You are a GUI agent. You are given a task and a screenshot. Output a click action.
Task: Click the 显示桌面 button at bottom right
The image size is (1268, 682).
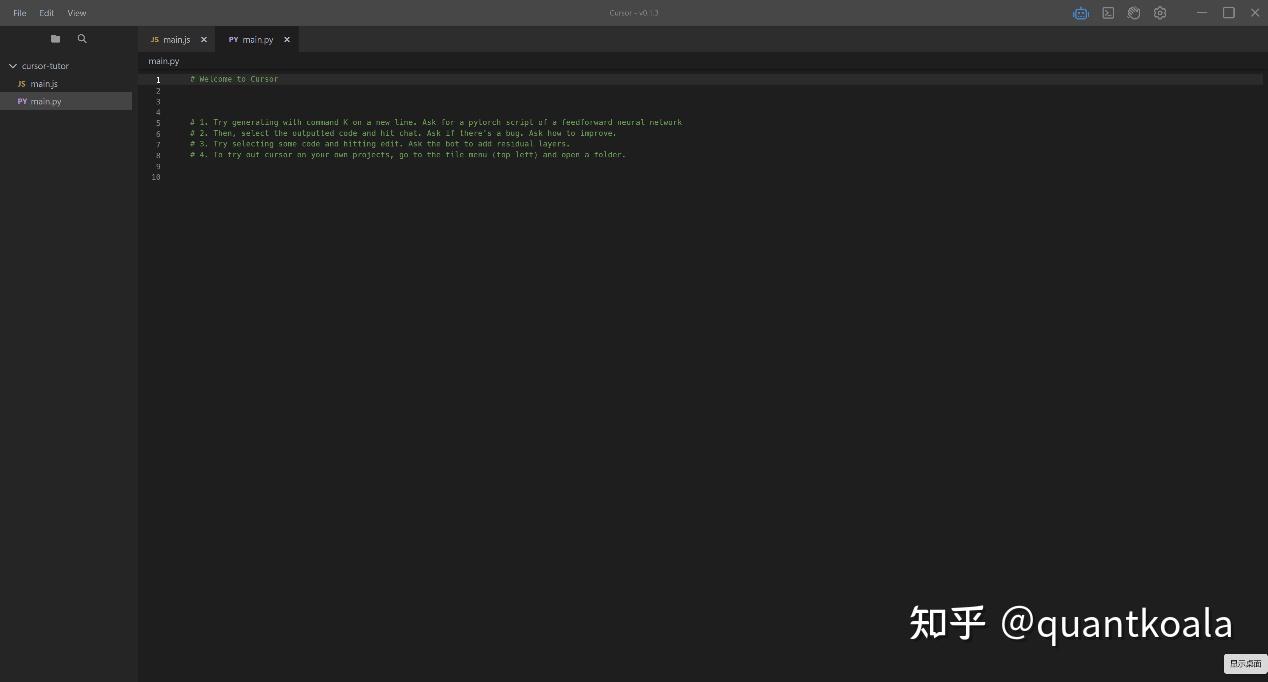[x=1244, y=663]
